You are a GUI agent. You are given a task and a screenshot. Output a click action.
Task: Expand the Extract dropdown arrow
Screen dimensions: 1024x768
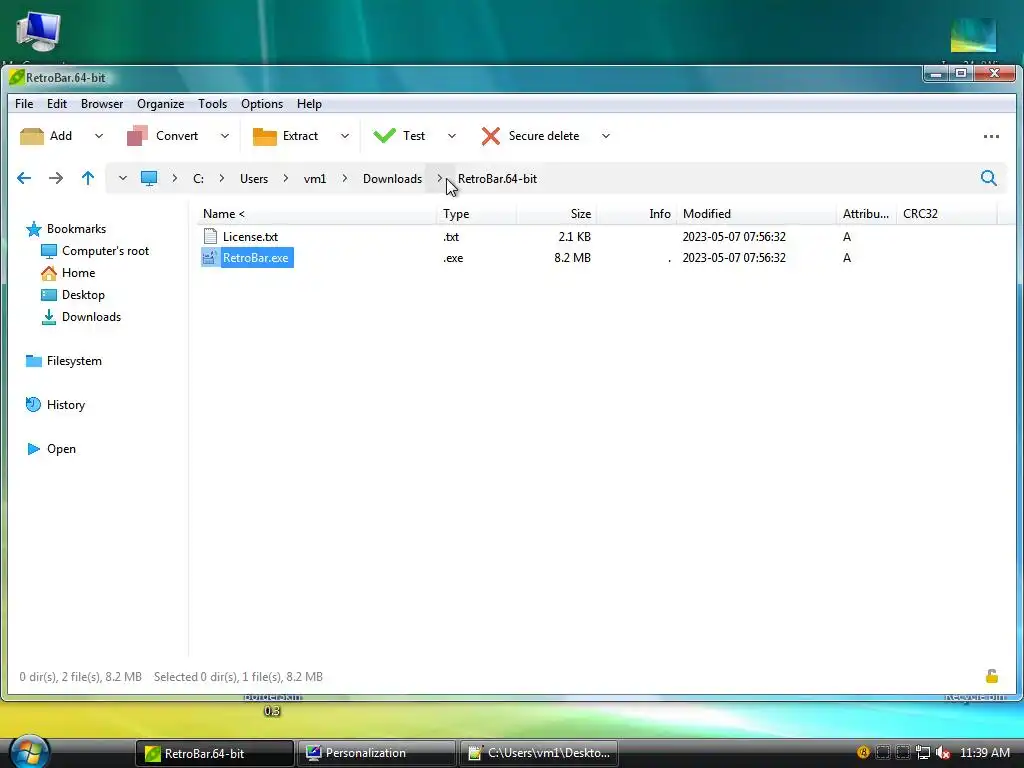pos(345,136)
